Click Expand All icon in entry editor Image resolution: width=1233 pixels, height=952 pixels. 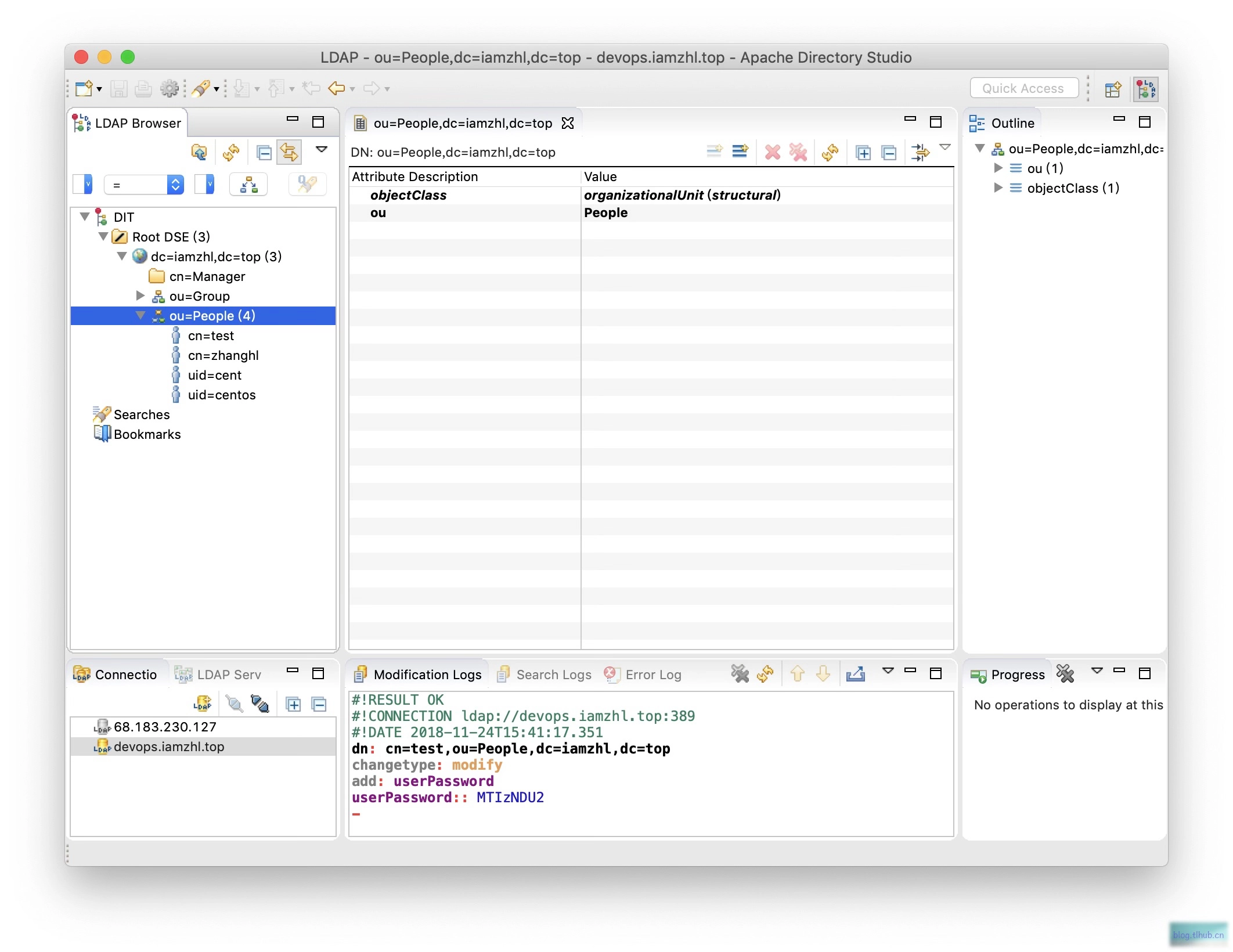[x=863, y=153]
